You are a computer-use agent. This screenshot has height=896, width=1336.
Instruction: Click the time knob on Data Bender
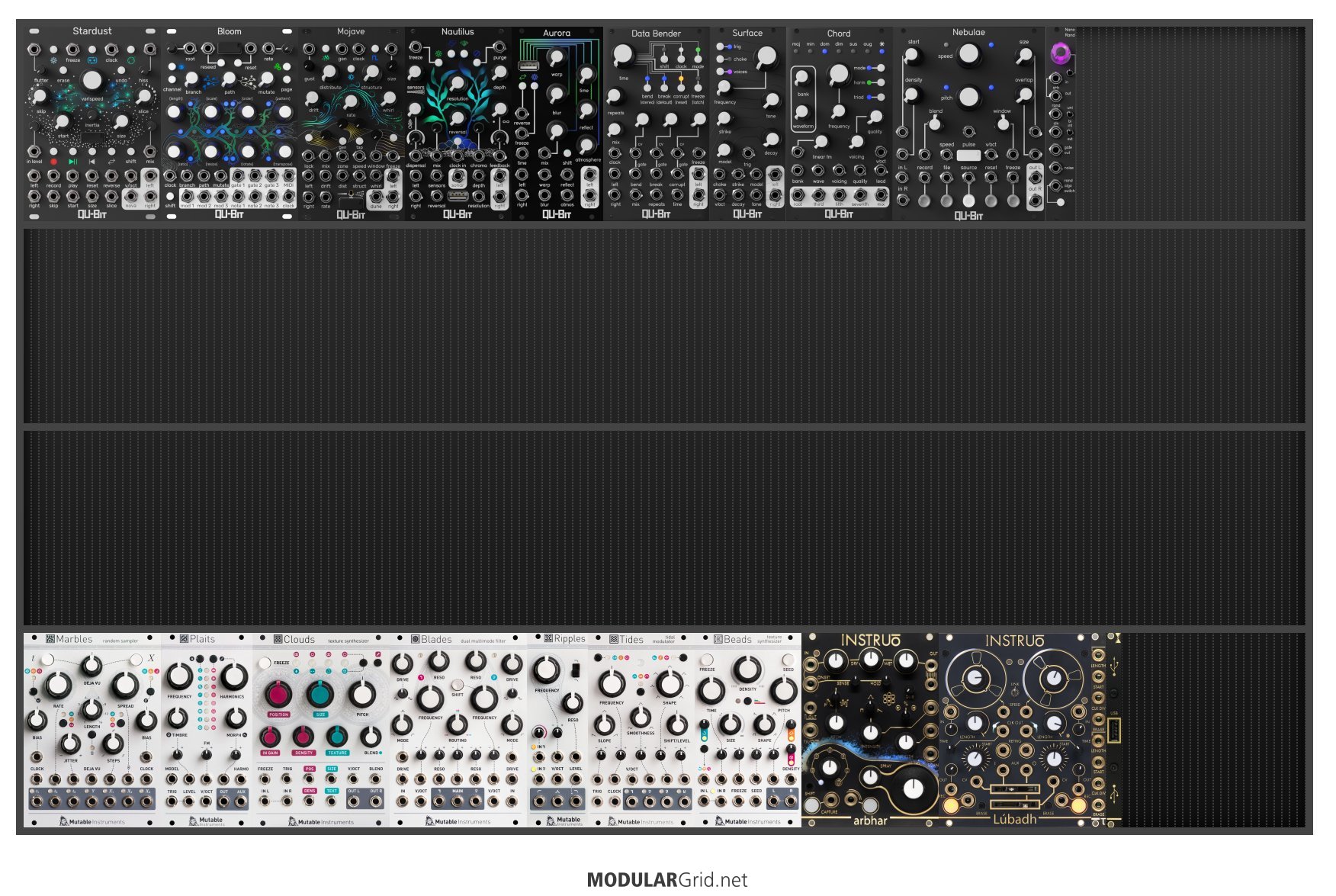click(623, 55)
